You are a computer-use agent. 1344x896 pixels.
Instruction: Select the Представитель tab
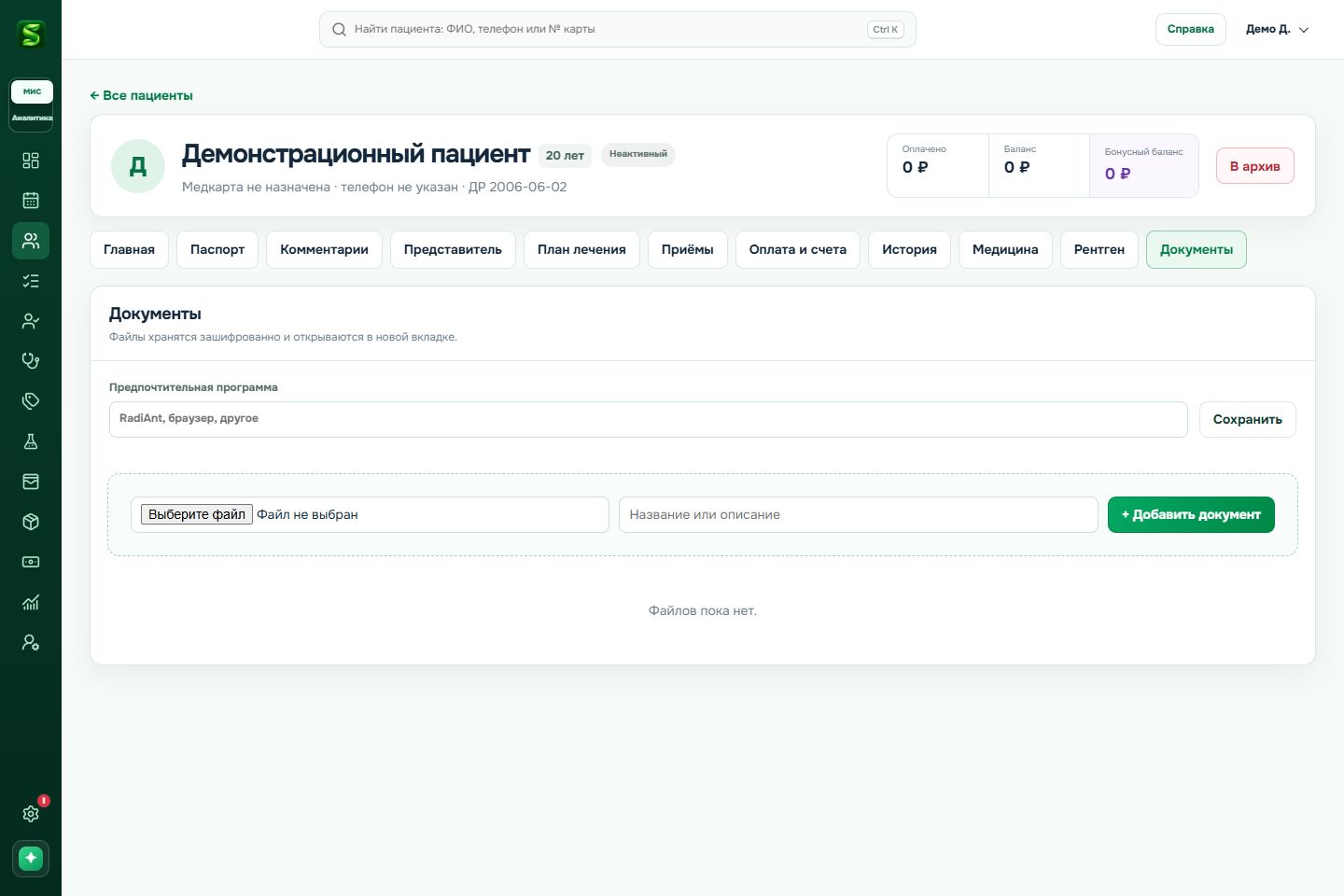(453, 249)
